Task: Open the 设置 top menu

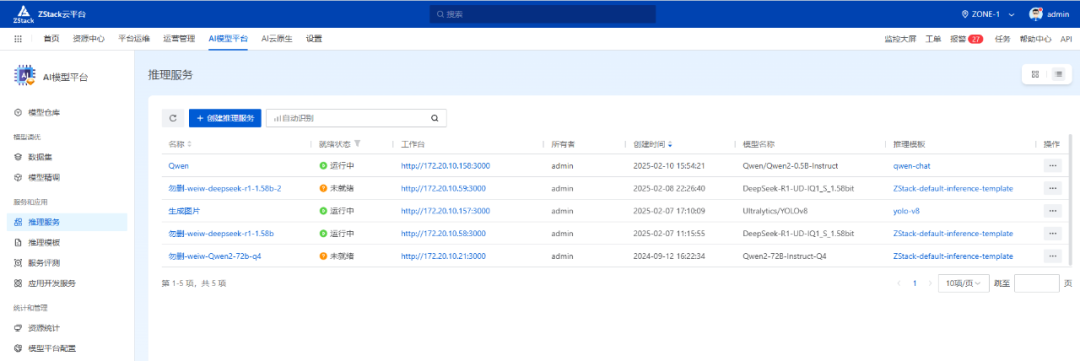Action: click(314, 39)
